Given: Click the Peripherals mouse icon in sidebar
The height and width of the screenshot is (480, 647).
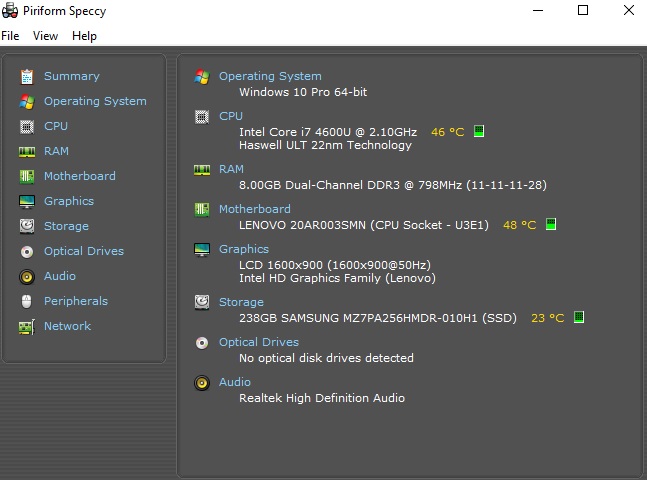Looking at the screenshot, I should (27, 301).
